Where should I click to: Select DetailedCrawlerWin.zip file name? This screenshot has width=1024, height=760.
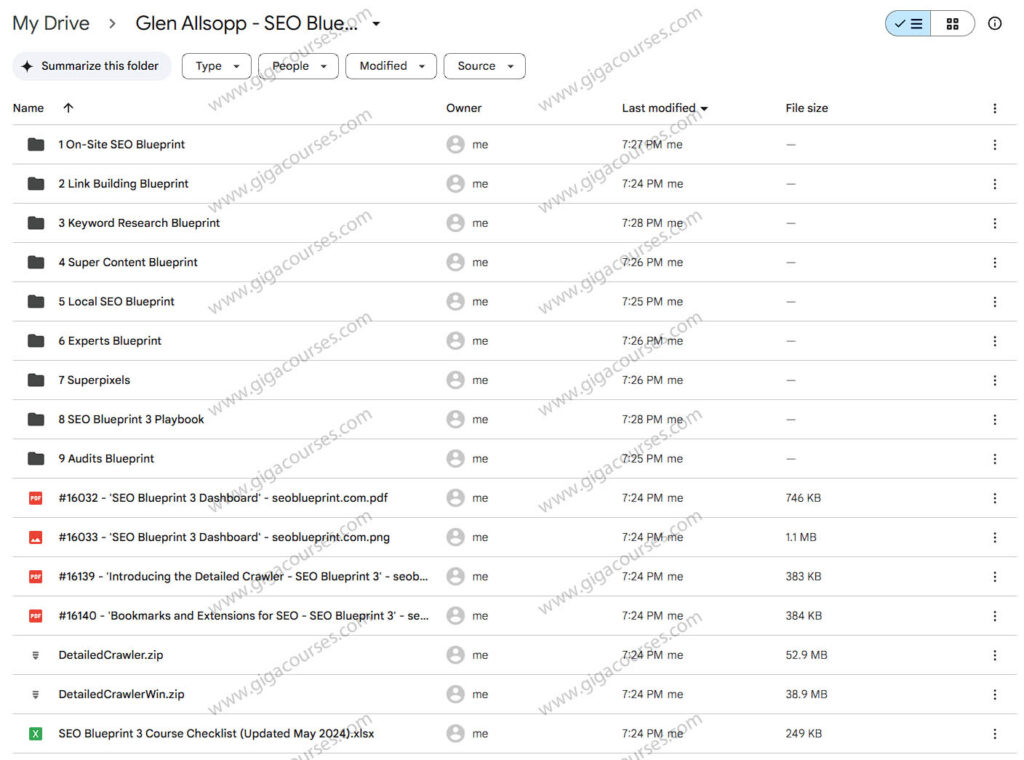pos(121,694)
